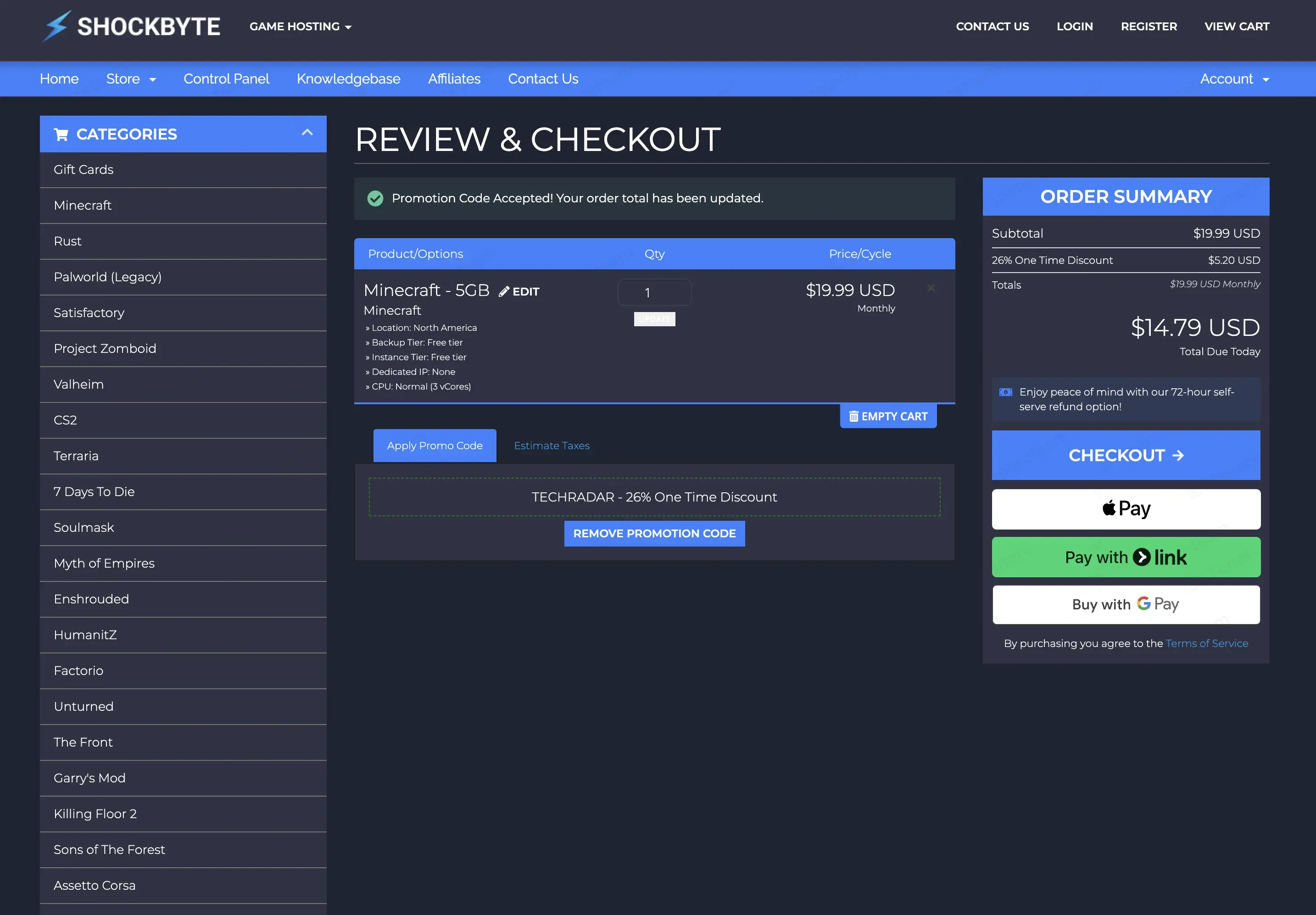The image size is (1316, 915).
Task: Open Control Panel nav item
Action: tap(226, 79)
